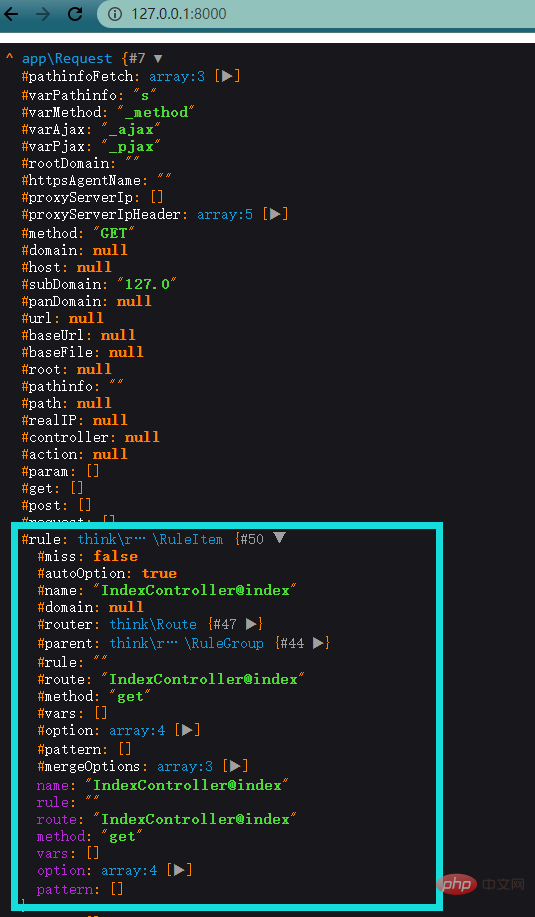Click the app\Request class name

point(67,58)
